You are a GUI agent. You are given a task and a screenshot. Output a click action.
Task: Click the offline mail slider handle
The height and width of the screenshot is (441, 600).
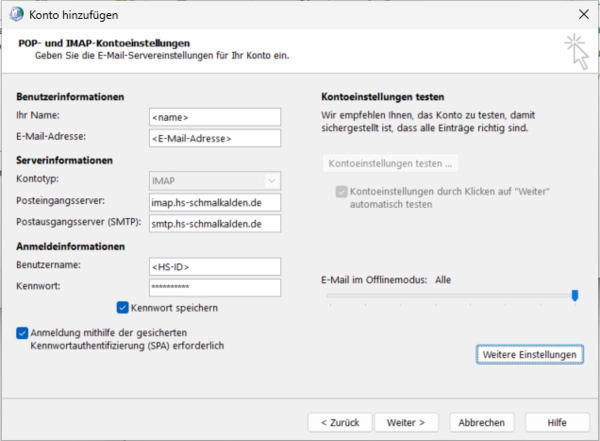coord(575,295)
